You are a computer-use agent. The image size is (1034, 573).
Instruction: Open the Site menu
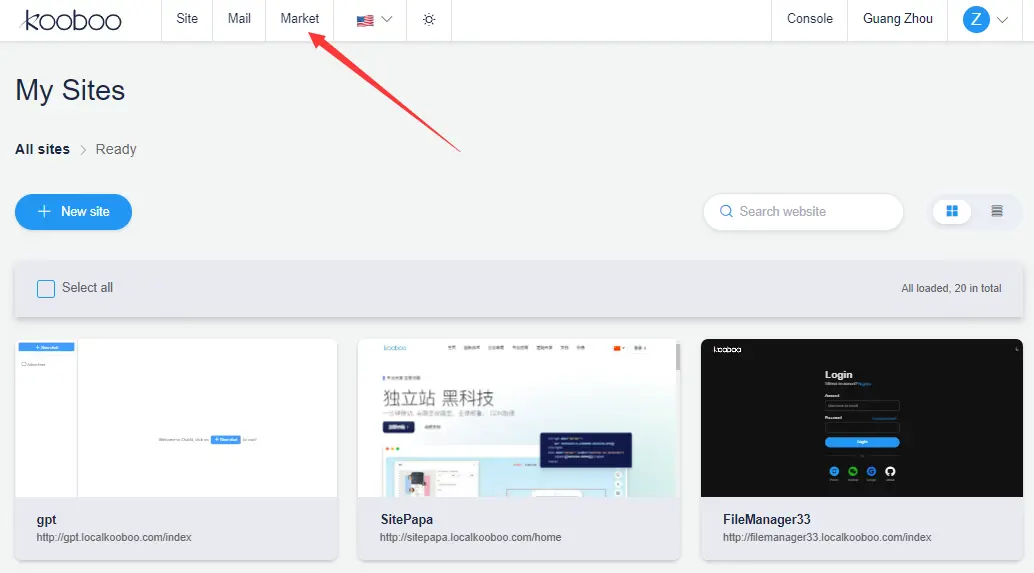187,19
